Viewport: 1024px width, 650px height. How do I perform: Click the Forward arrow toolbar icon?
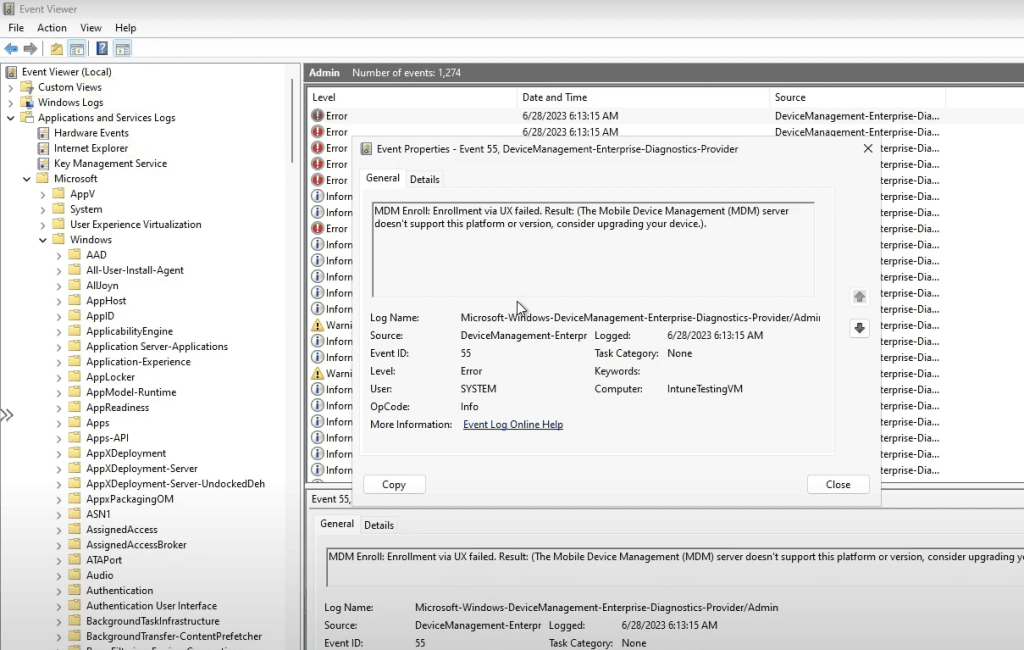coord(30,49)
